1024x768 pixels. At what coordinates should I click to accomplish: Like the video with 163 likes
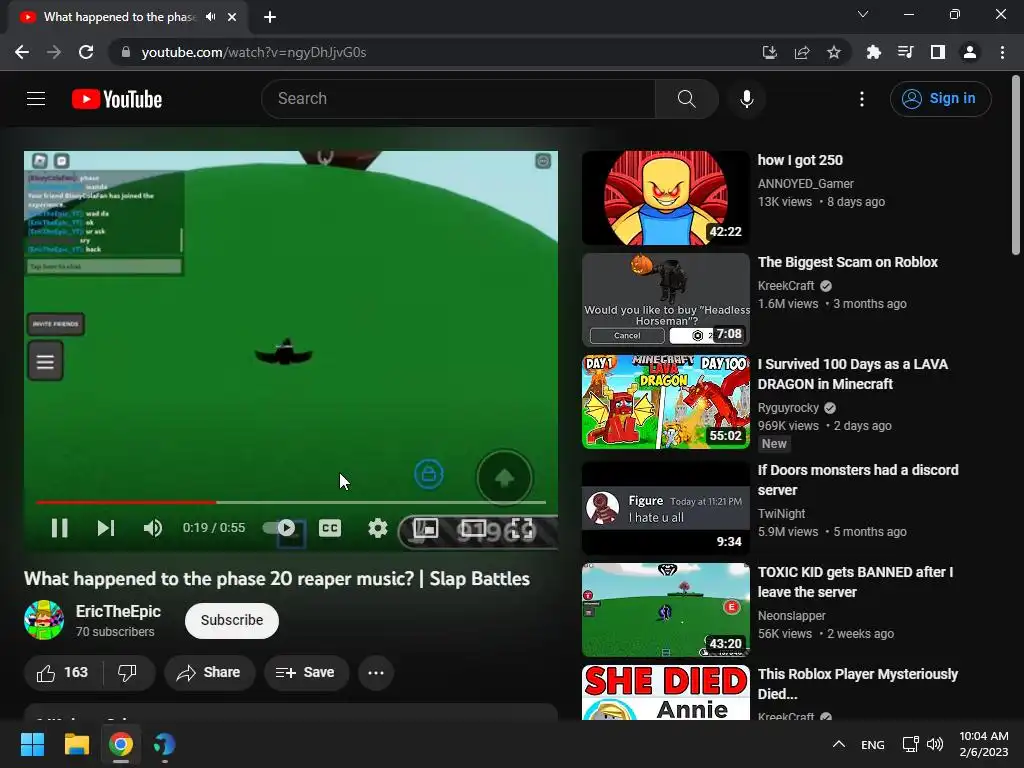click(x=63, y=673)
